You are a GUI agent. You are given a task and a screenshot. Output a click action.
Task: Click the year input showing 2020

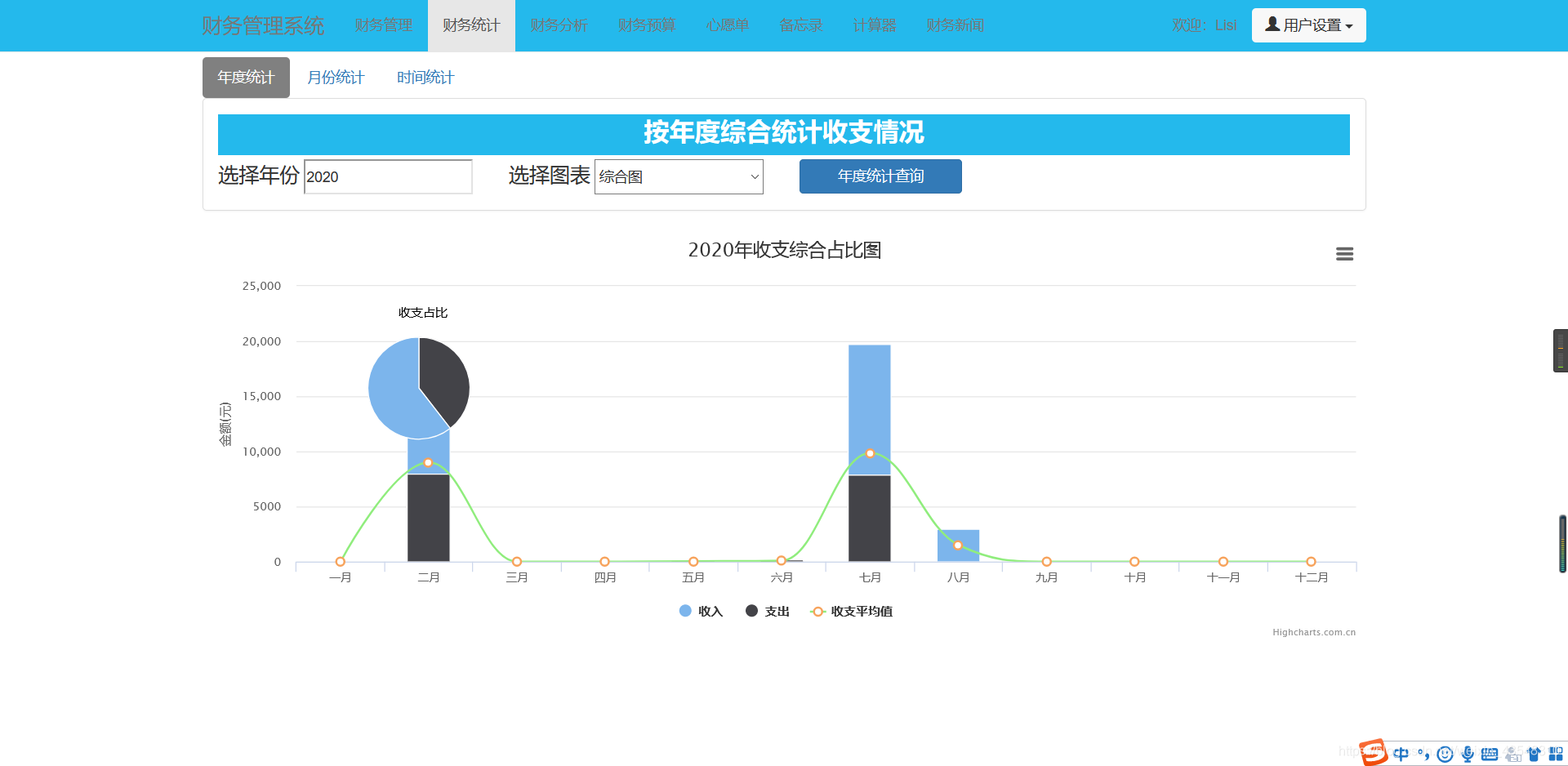387,176
